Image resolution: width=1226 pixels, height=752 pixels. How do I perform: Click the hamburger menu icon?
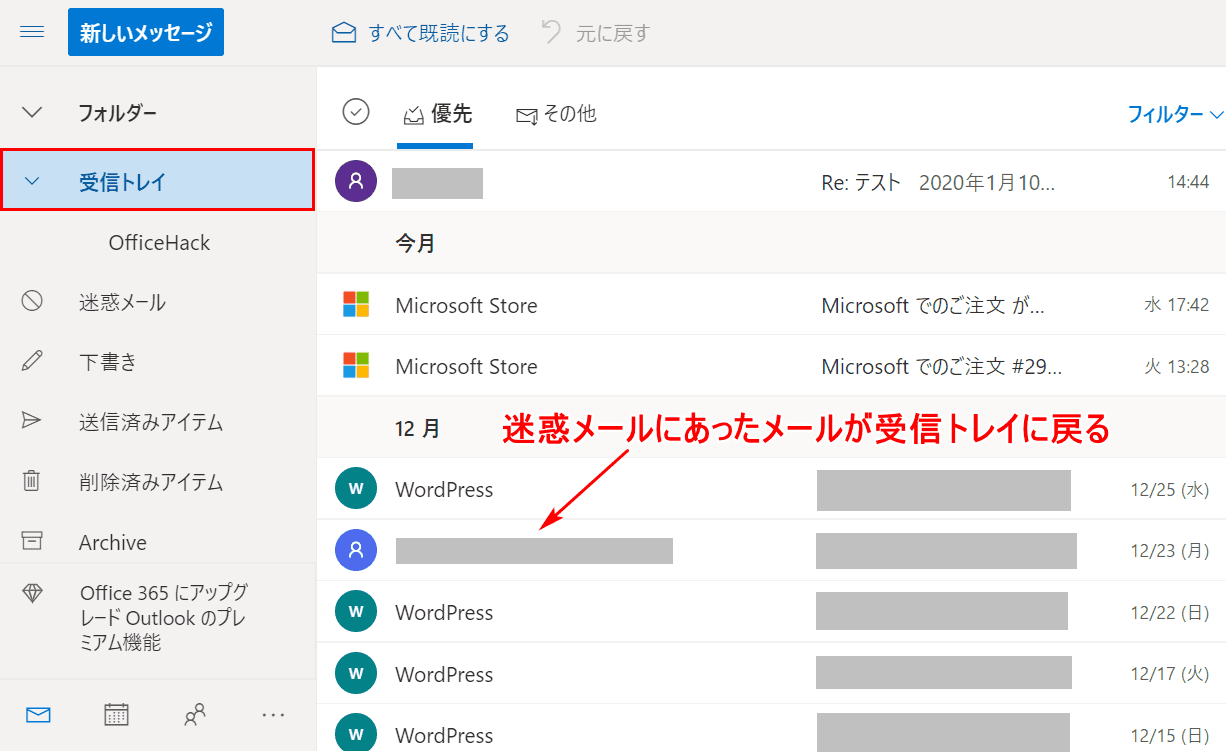point(32,32)
